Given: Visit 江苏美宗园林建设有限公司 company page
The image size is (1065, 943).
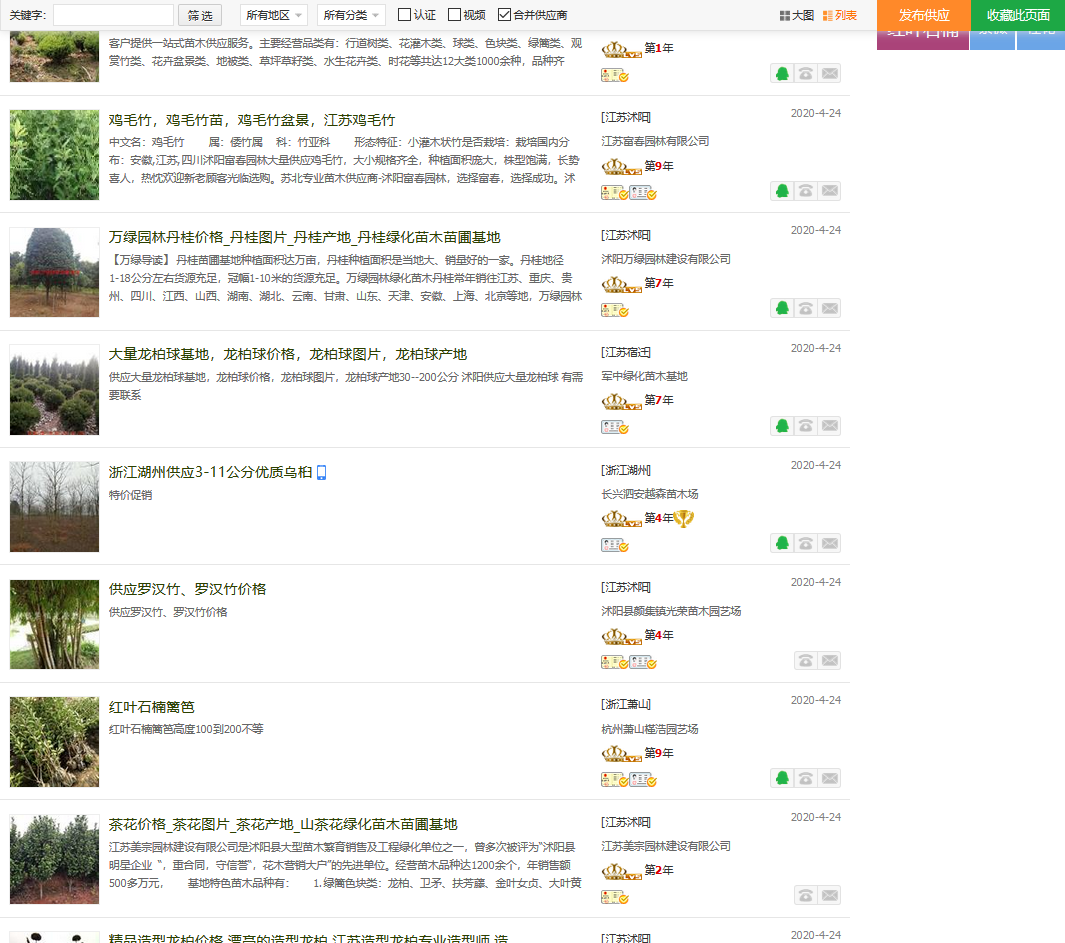Looking at the screenshot, I should pyautogui.click(x=666, y=847).
